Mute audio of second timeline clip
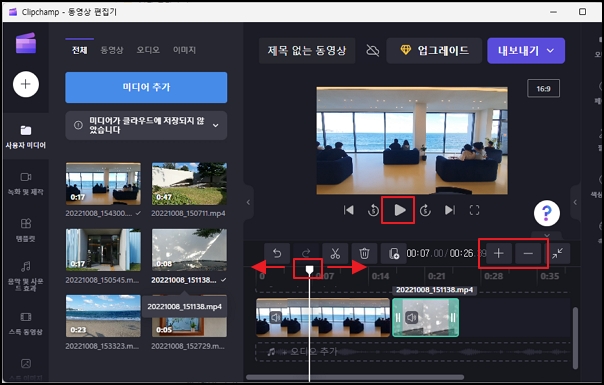Viewport: 604px width, 385px height. [412, 318]
